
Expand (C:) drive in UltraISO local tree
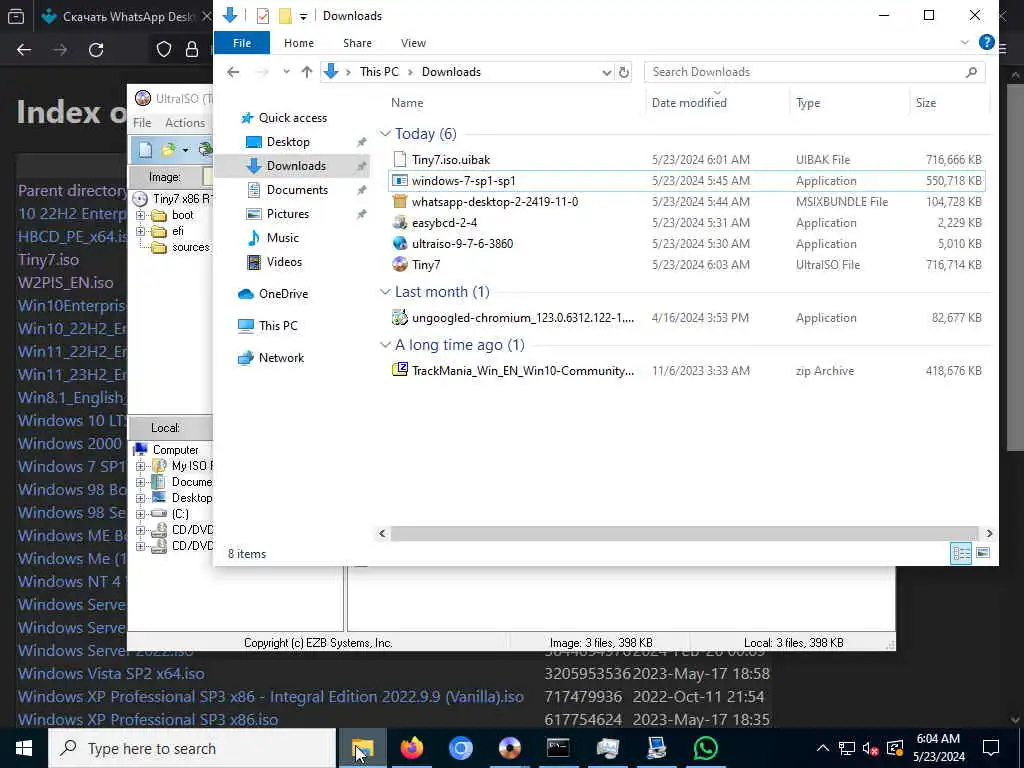coord(140,514)
